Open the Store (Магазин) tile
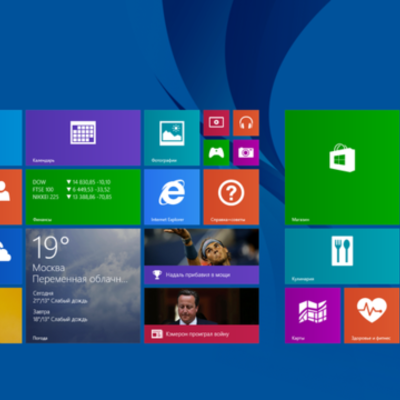Viewport: 400px width, 400px height. click(342, 167)
